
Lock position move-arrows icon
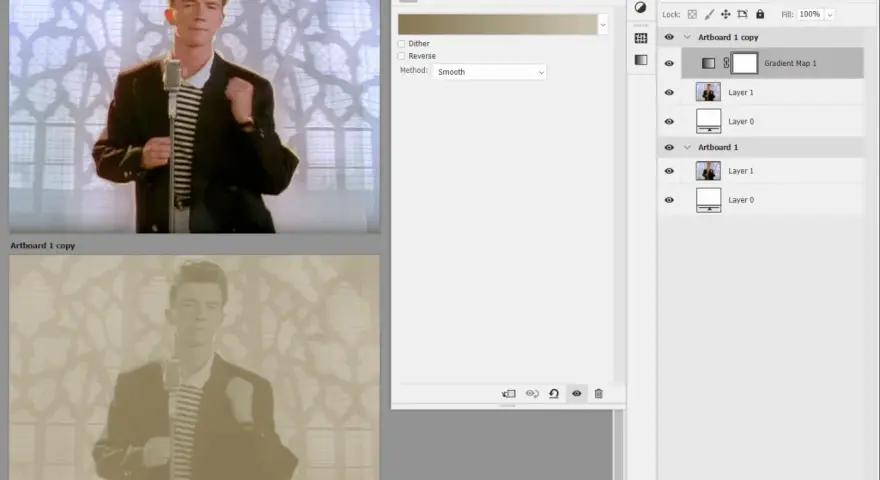[x=726, y=15]
